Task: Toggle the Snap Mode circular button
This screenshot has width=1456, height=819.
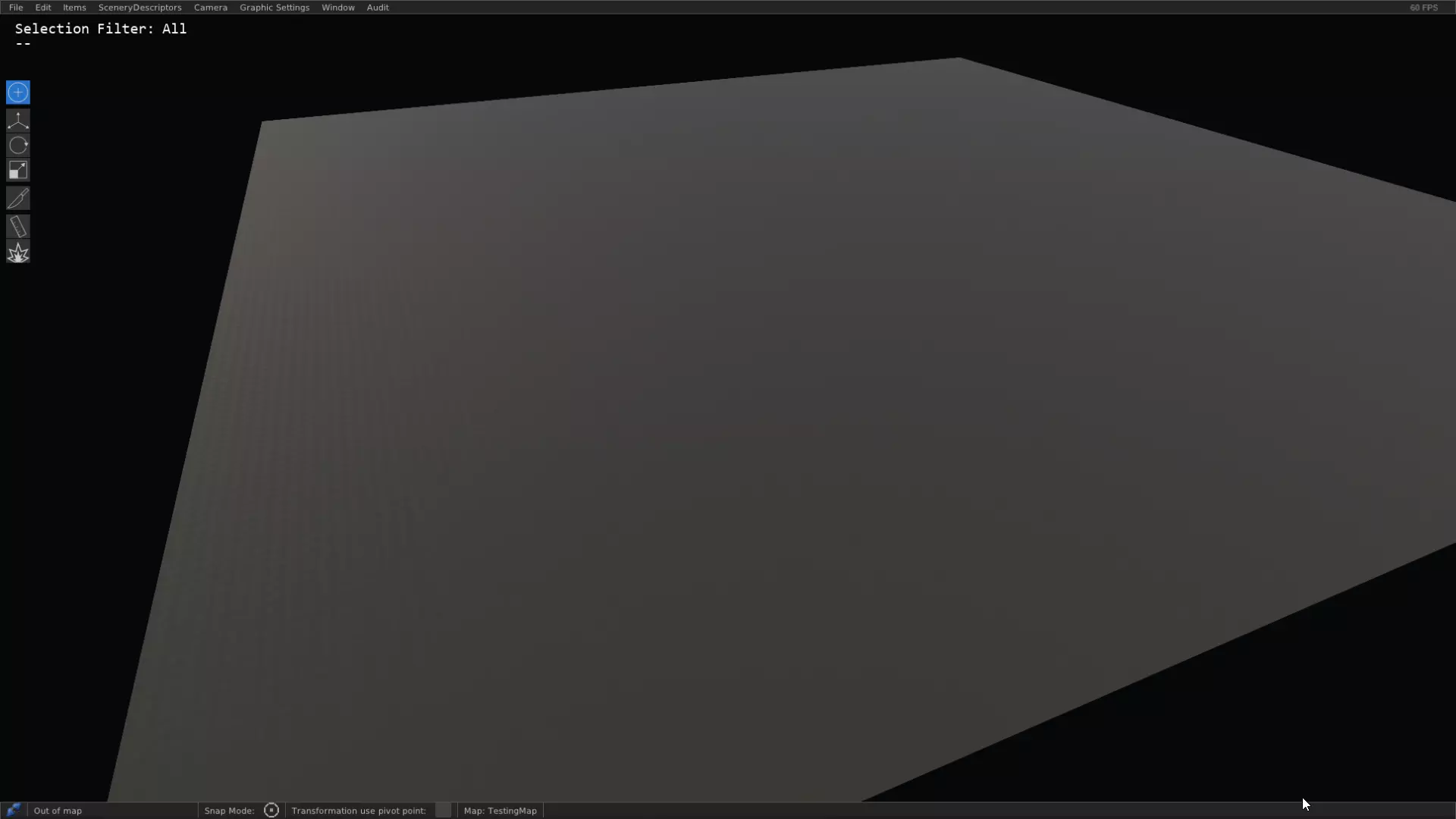Action: [271, 810]
